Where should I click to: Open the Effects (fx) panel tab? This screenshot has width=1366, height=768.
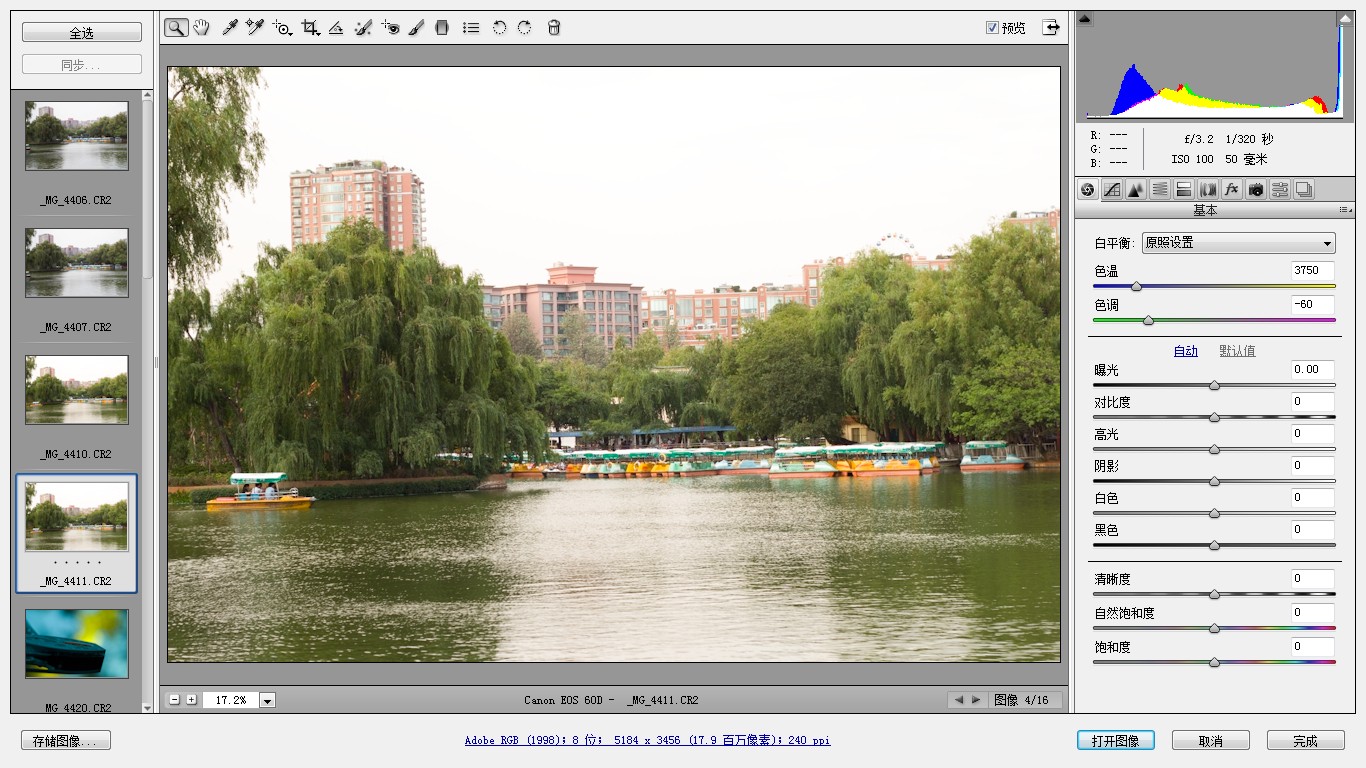(1232, 189)
